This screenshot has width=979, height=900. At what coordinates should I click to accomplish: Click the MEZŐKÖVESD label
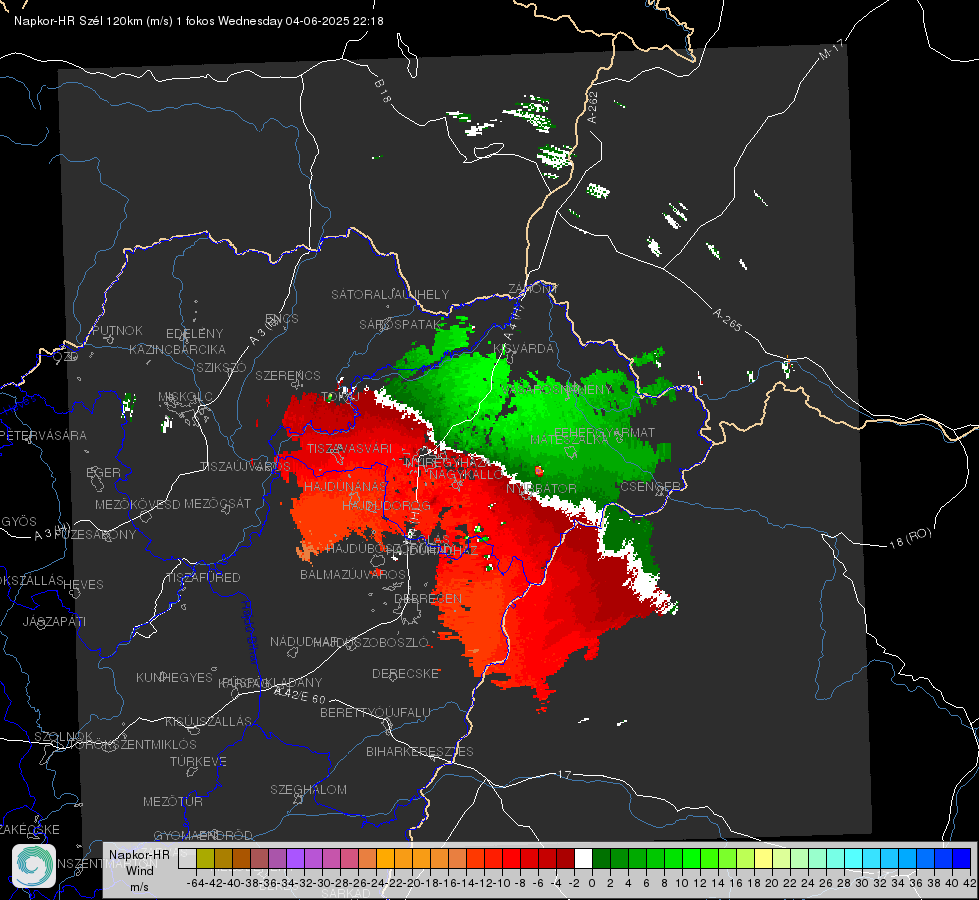[137, 504]
